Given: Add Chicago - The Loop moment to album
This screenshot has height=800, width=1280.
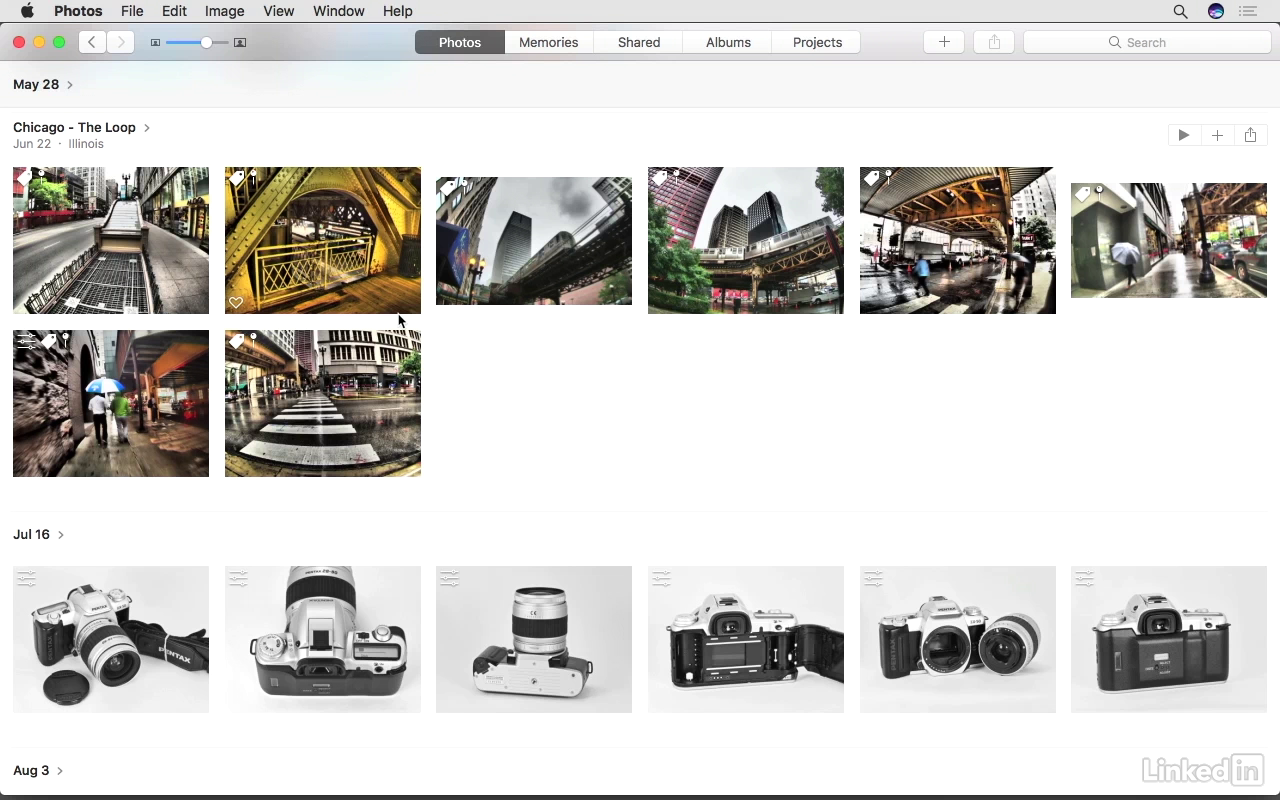Looking at the screenshot, I should [1217, 135].
